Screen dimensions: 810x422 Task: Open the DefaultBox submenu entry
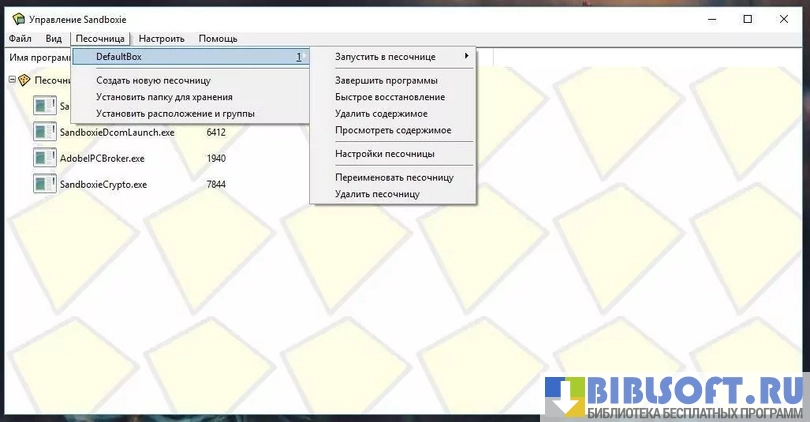190,57
